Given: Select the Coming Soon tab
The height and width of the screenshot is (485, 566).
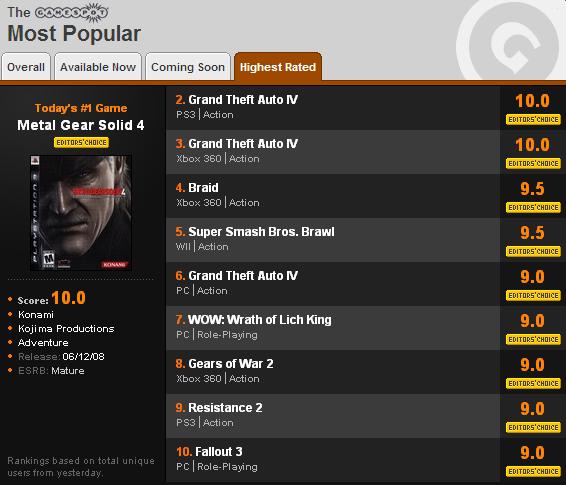Looking at the screenshot, I should (x=188, y=67).
